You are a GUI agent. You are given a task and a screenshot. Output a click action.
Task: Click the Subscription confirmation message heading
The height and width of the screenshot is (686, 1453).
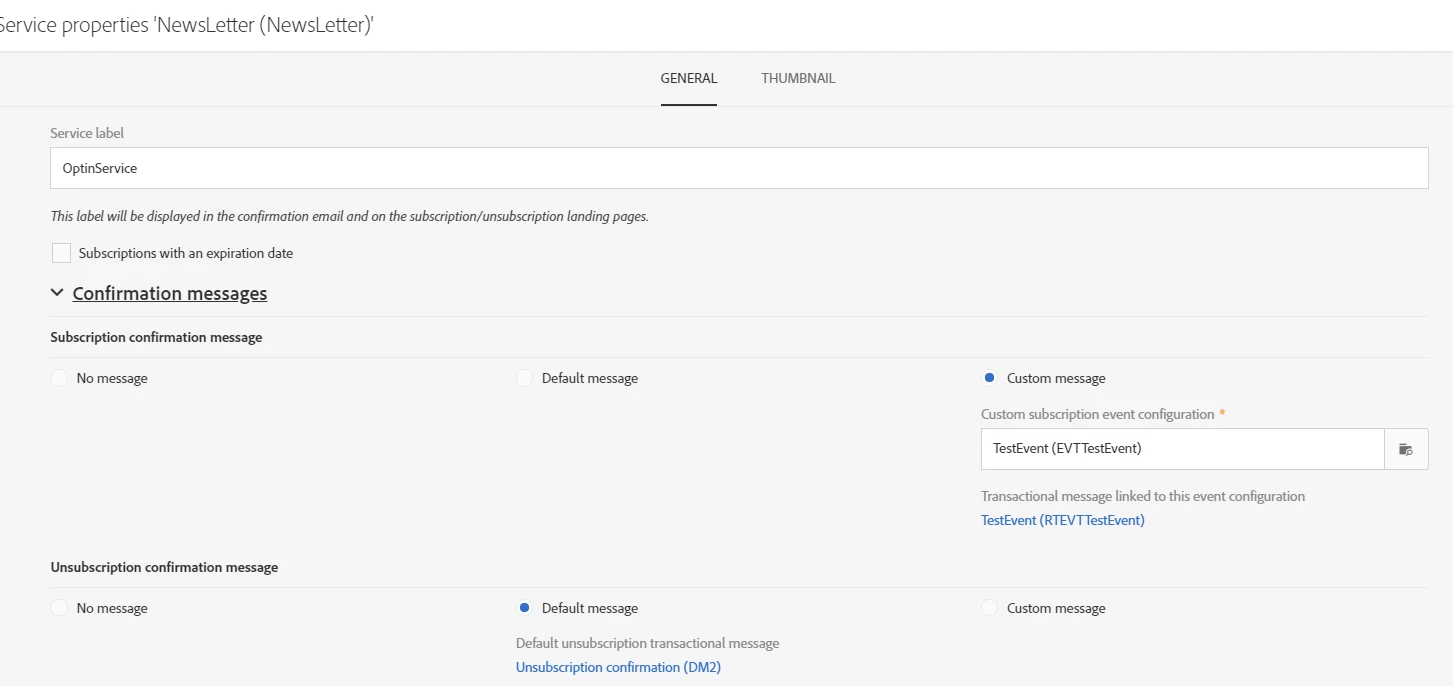click(156, 337)
